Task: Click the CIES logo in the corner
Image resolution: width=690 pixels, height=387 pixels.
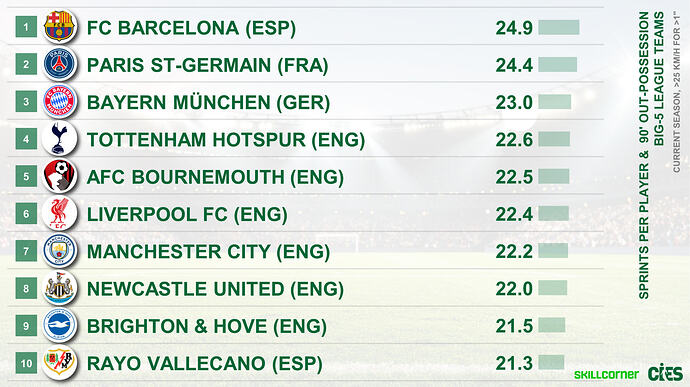Action: [x=665, y=373]
